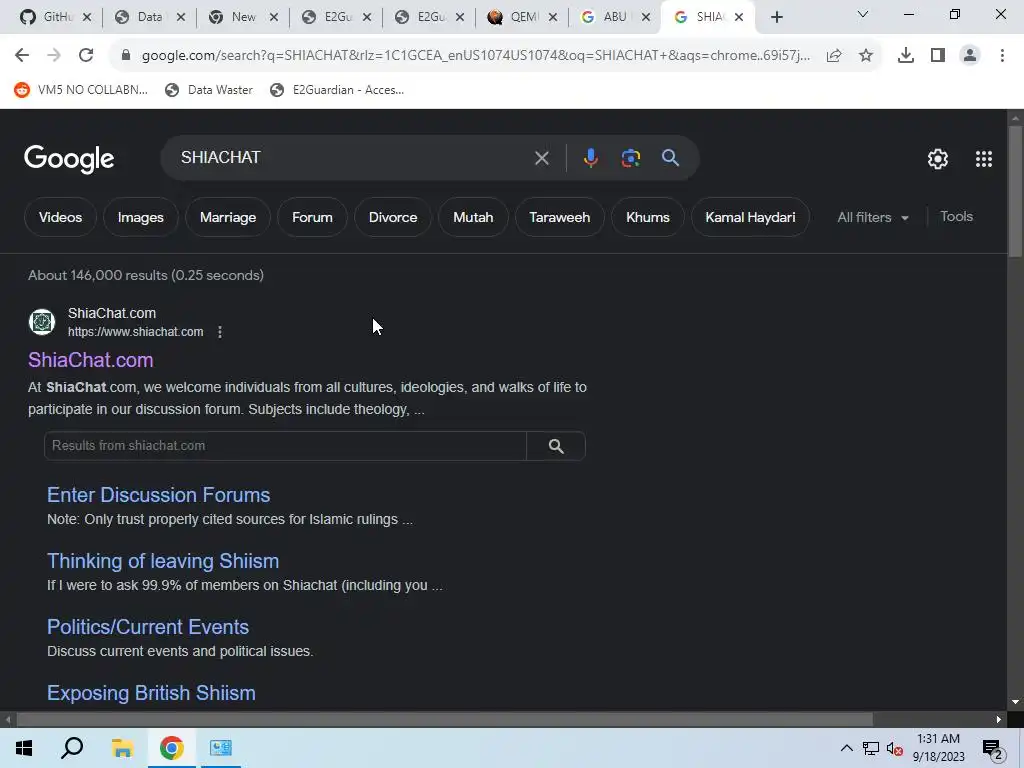Click the blue magnifier search button
Image resolution: width=1024 pixels, height=768 pixels.
click(670, 158)
